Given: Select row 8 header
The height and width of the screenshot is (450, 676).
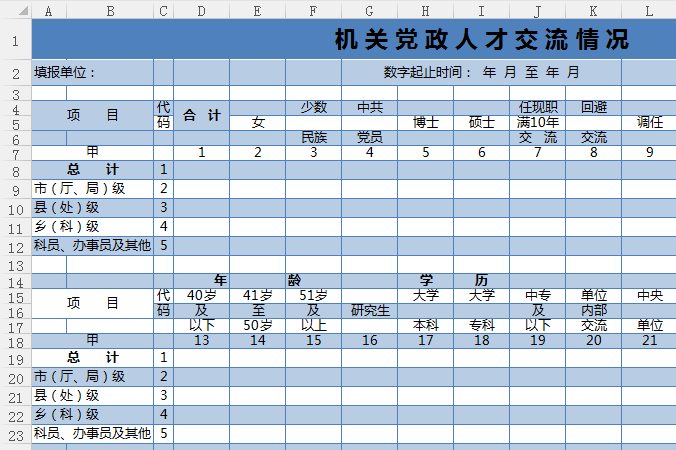Looking at the screenshot, I should (15, 169).
